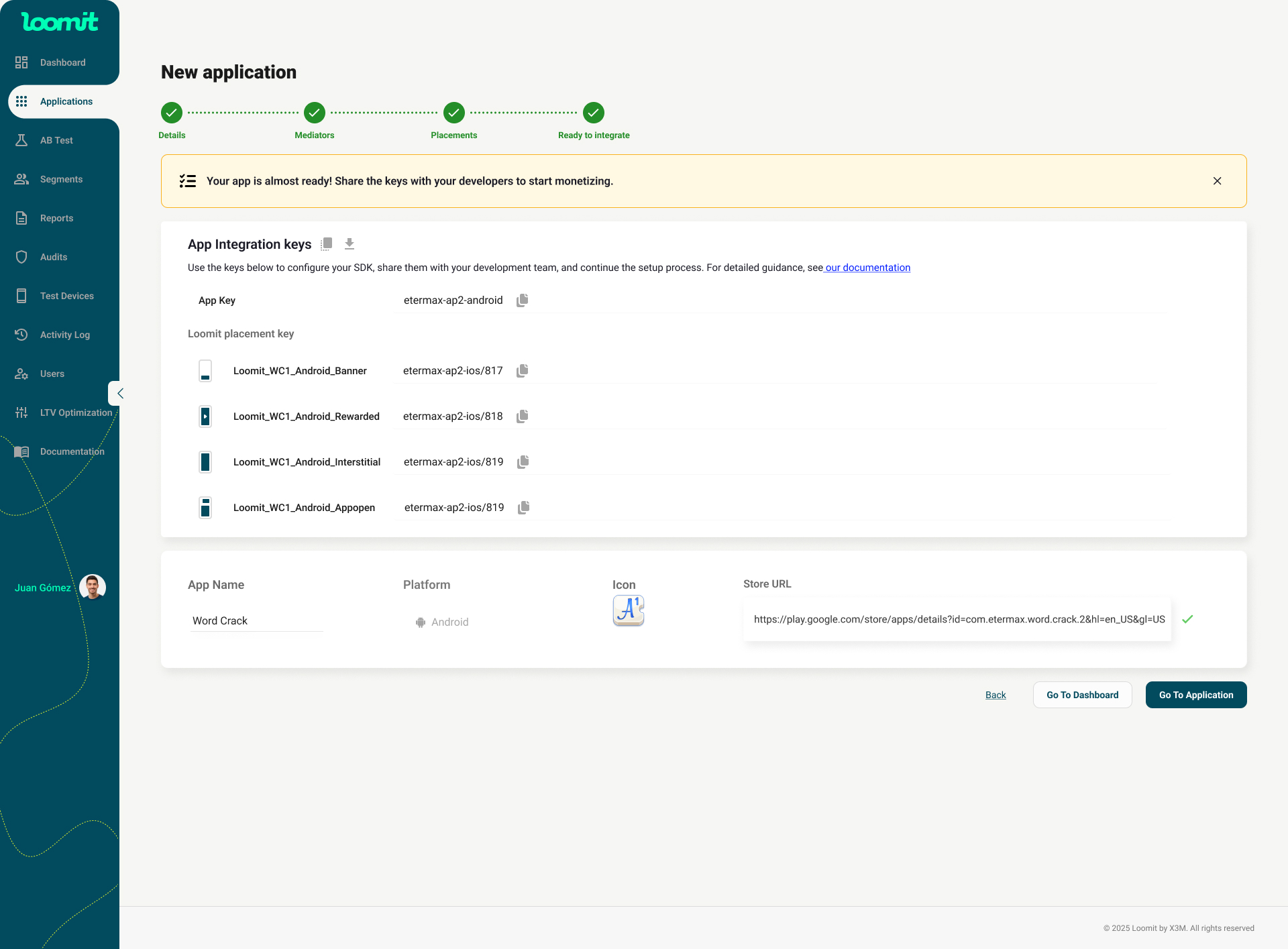
Task: Copy the App Key value
Action: point(523,300)
